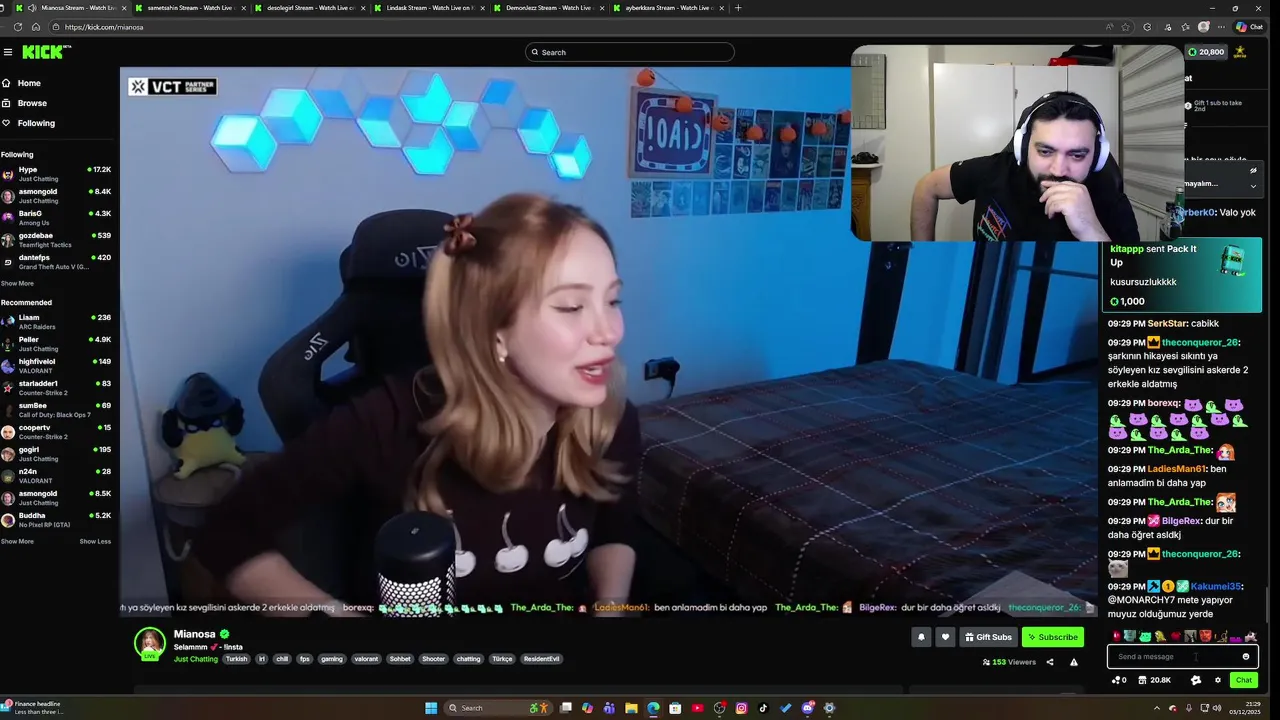Follow Mianosa with the heart icon
This screenshot has height=720, width=1280.
945,637
